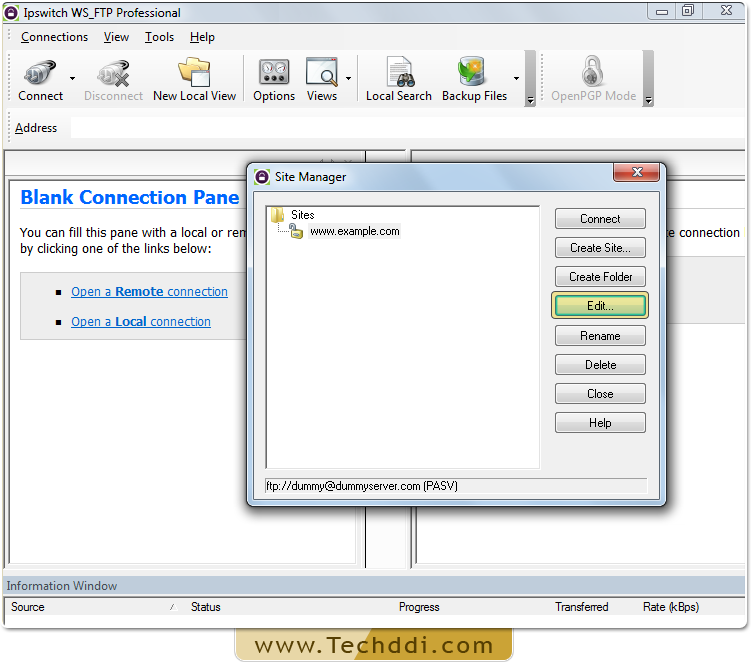Select www.example.com site entry
The height and width of the screenshot is (662, 751).
coord(354,231)
